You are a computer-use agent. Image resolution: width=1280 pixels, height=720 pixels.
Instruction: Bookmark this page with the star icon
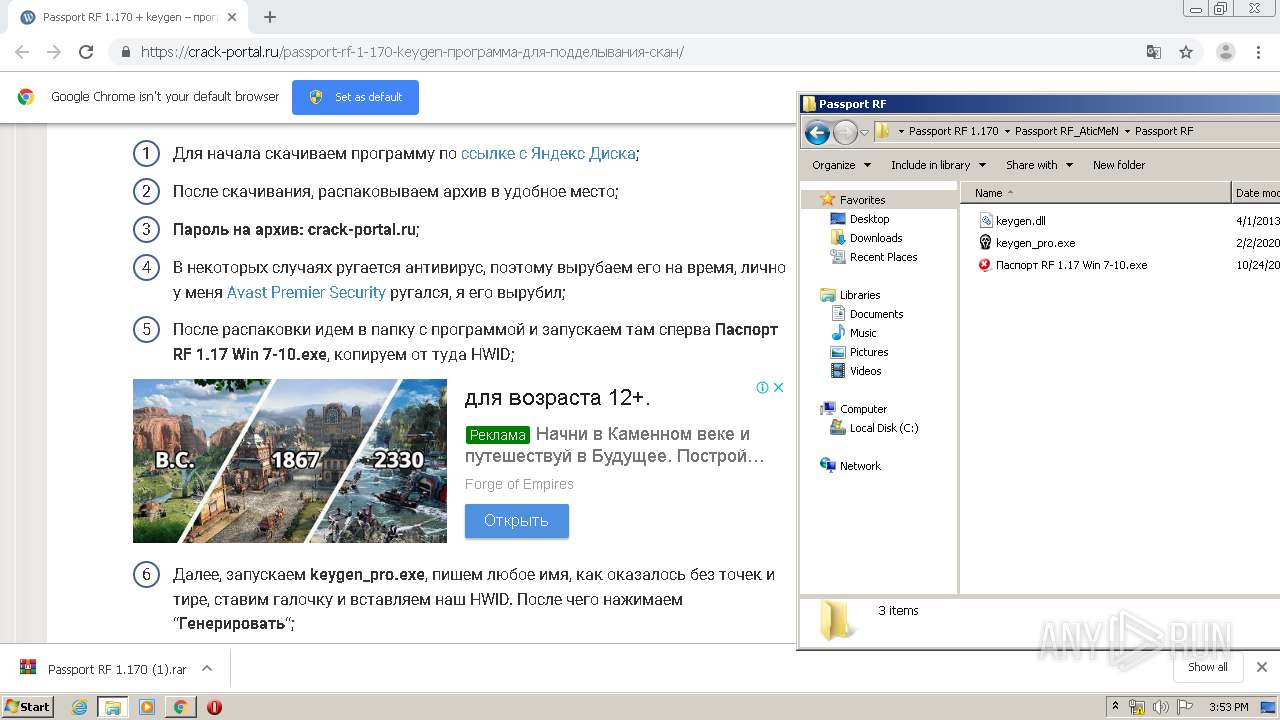[x=1186, y=52]
